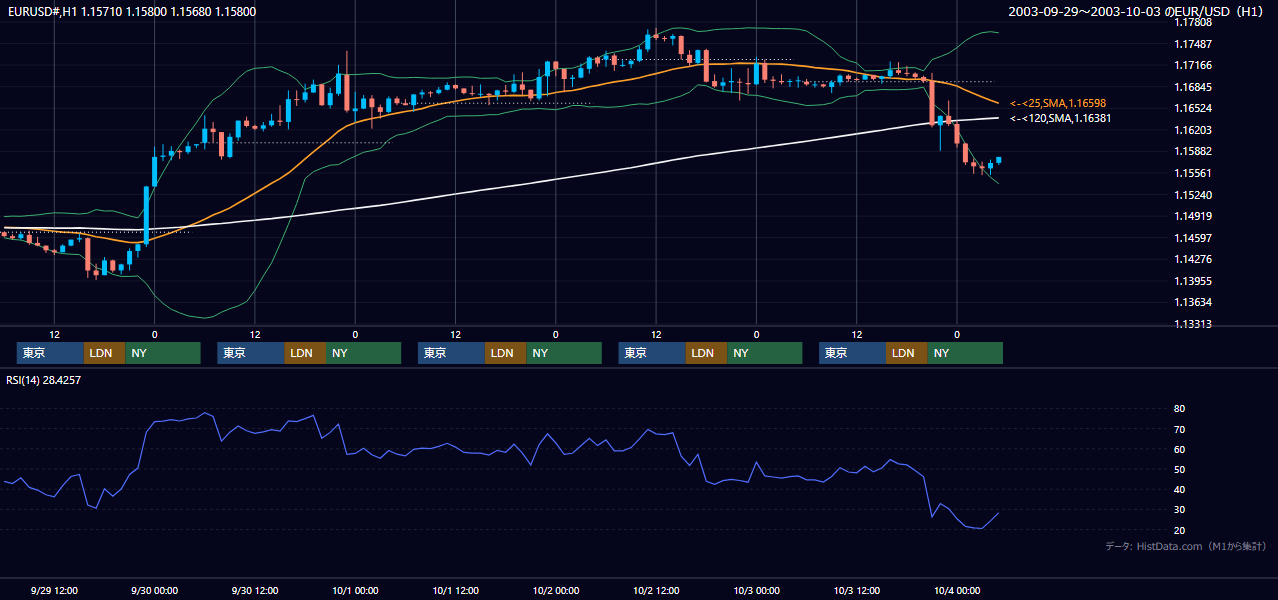
Task: Click price axis label 1.16845
Action: click(x=1193, y=87)
